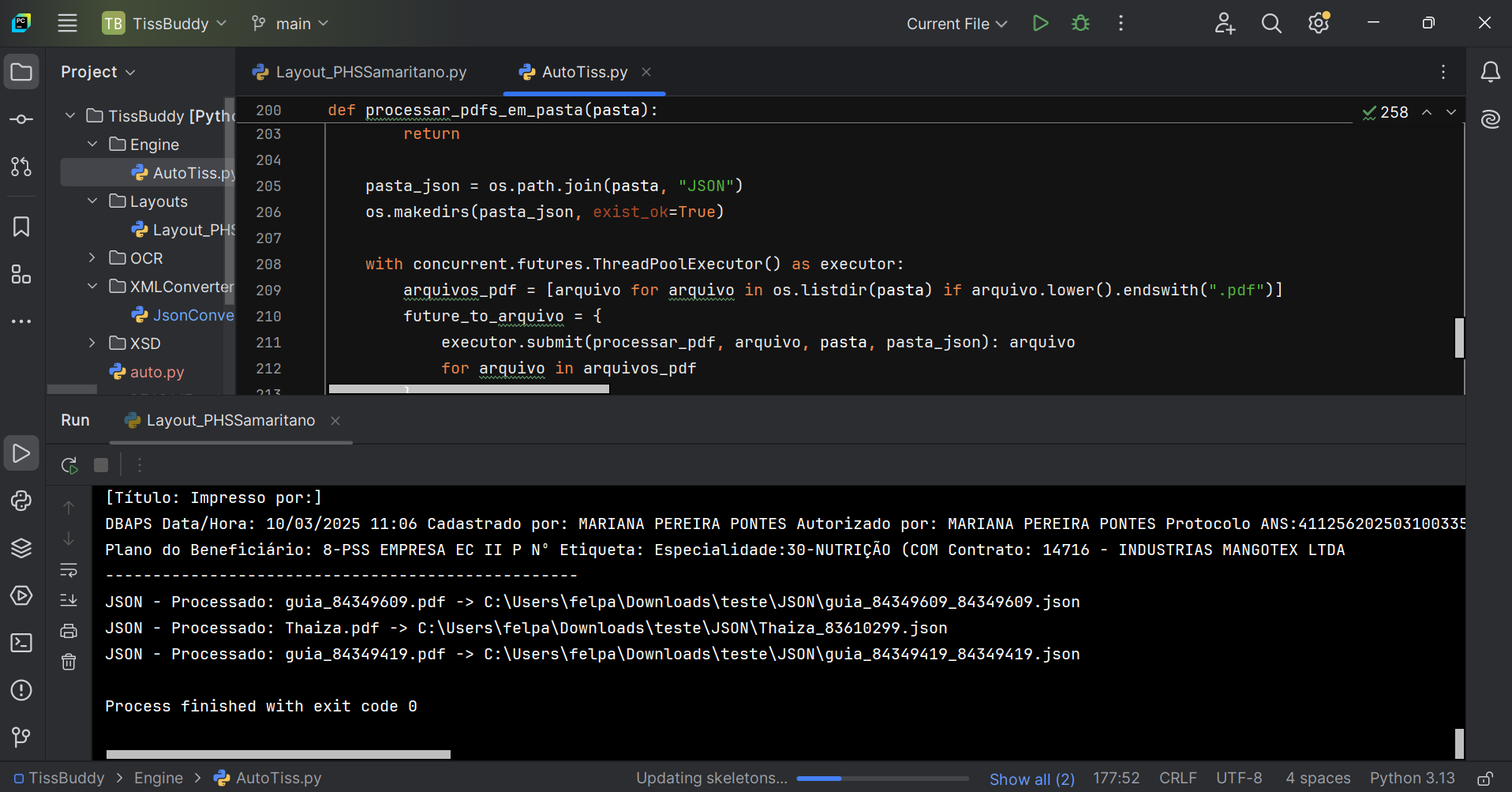Open the AI Assistant spiral icon
The image size is (1512, 792).
tap(1490, 119)
